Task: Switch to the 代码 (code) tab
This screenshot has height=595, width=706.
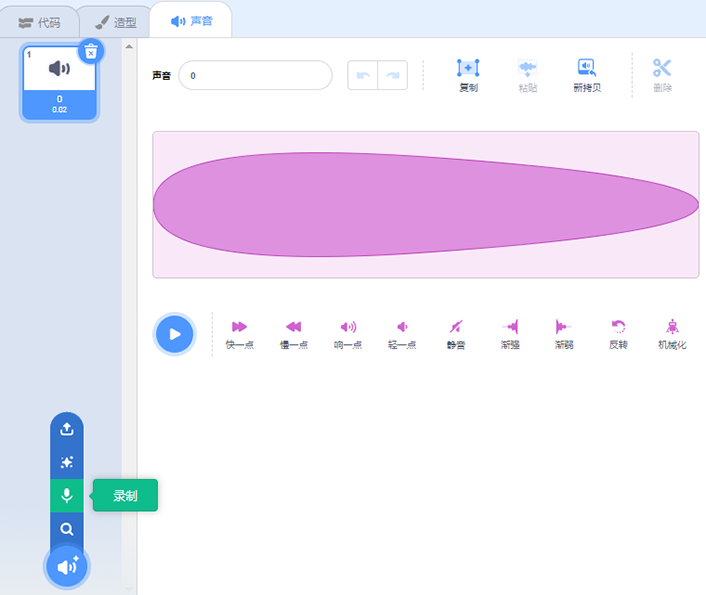Action: (40, 21)
